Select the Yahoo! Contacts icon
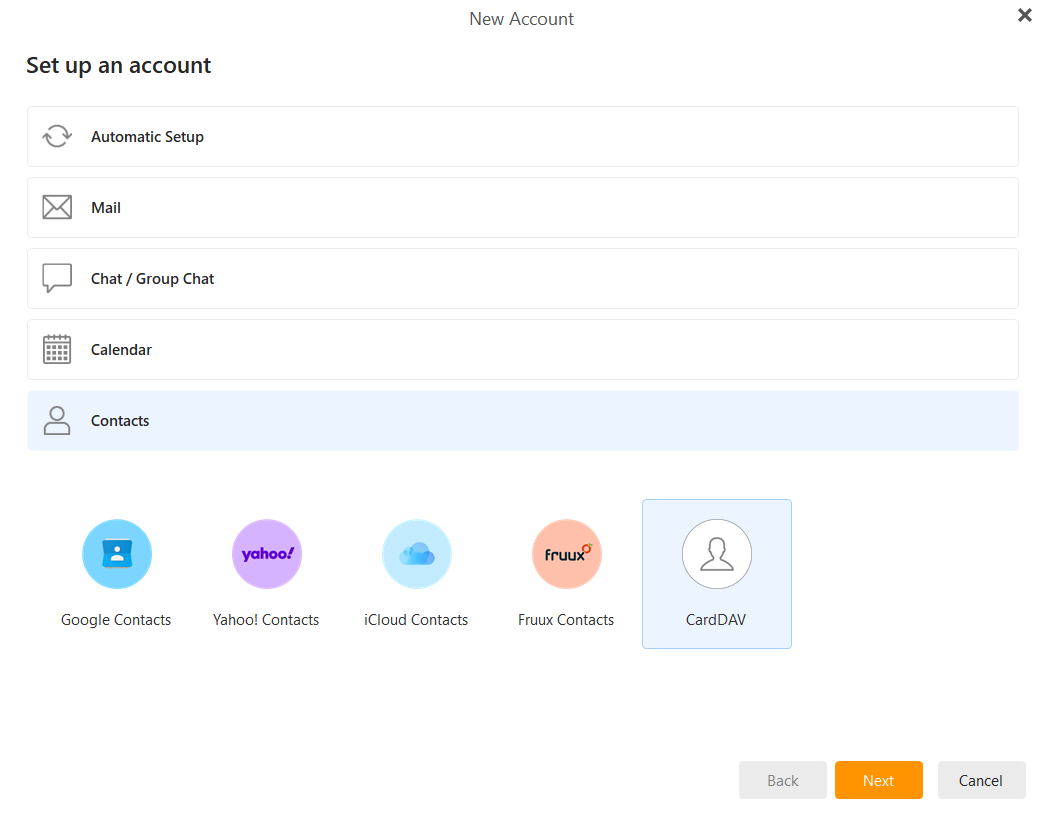 click(266, 553)
